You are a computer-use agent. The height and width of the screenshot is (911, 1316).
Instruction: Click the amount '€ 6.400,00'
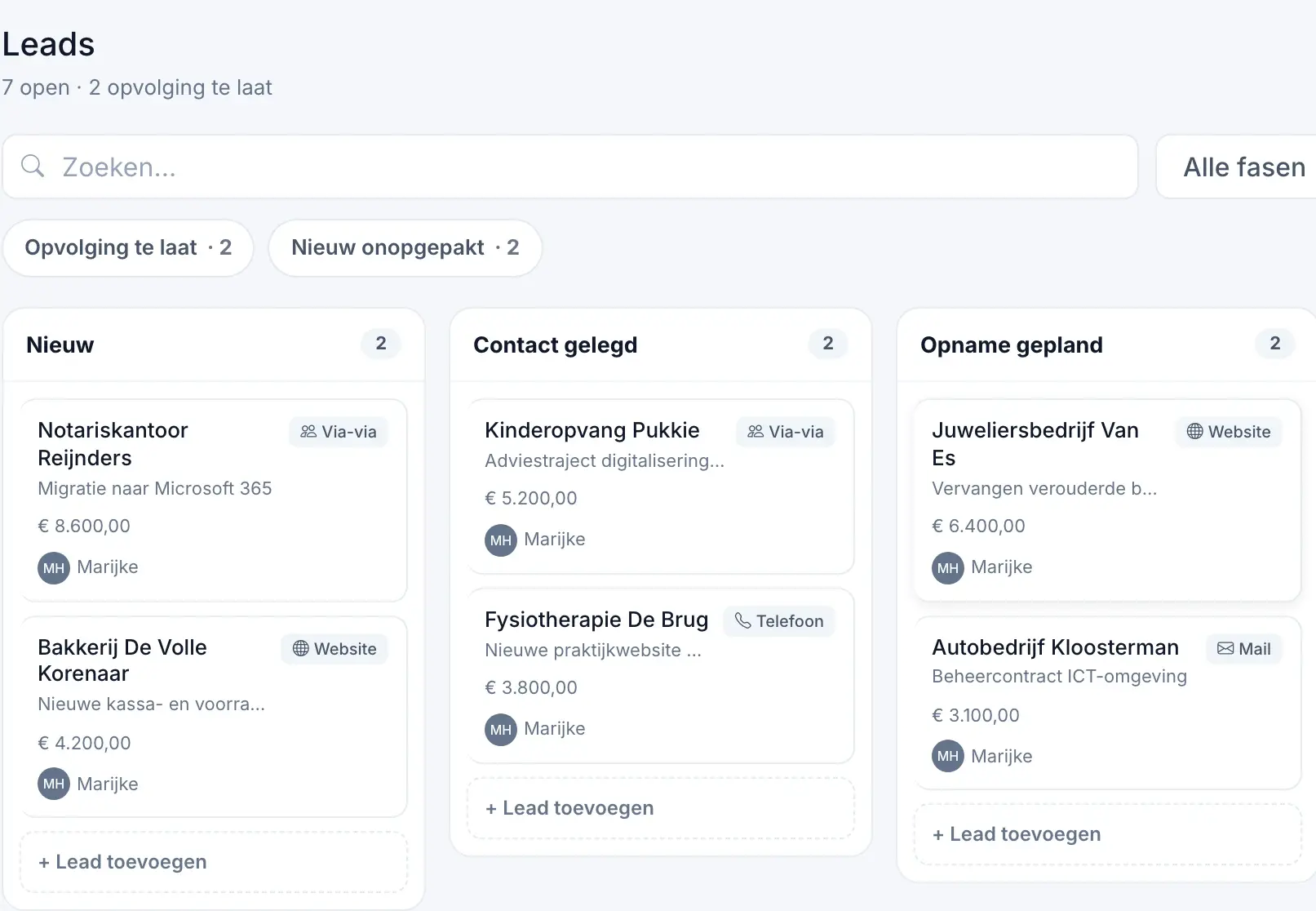(x=978, y=526)
